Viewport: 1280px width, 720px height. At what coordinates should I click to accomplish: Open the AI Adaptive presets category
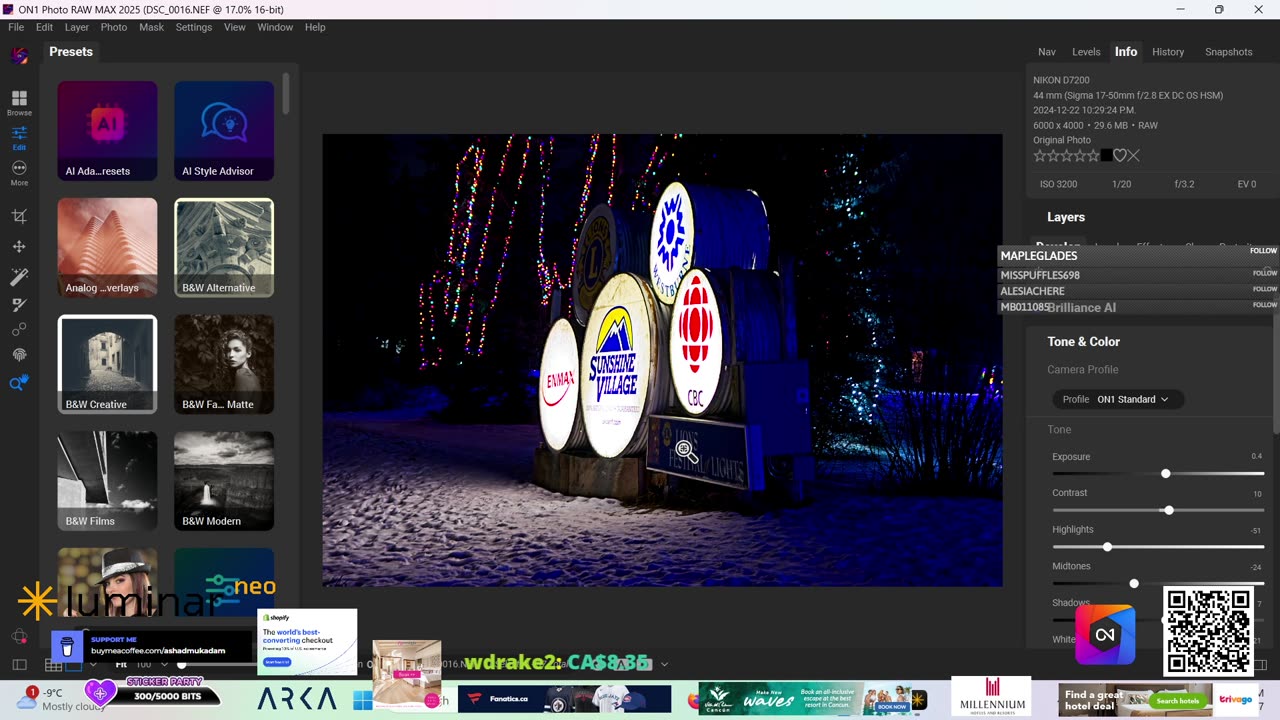coord(107,131)
